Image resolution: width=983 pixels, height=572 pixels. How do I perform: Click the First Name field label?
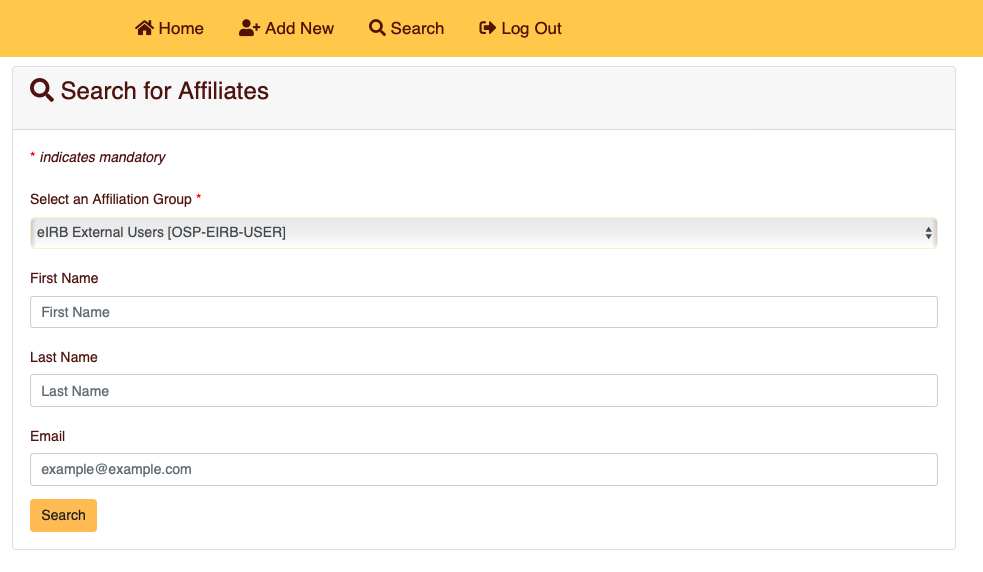64,278
